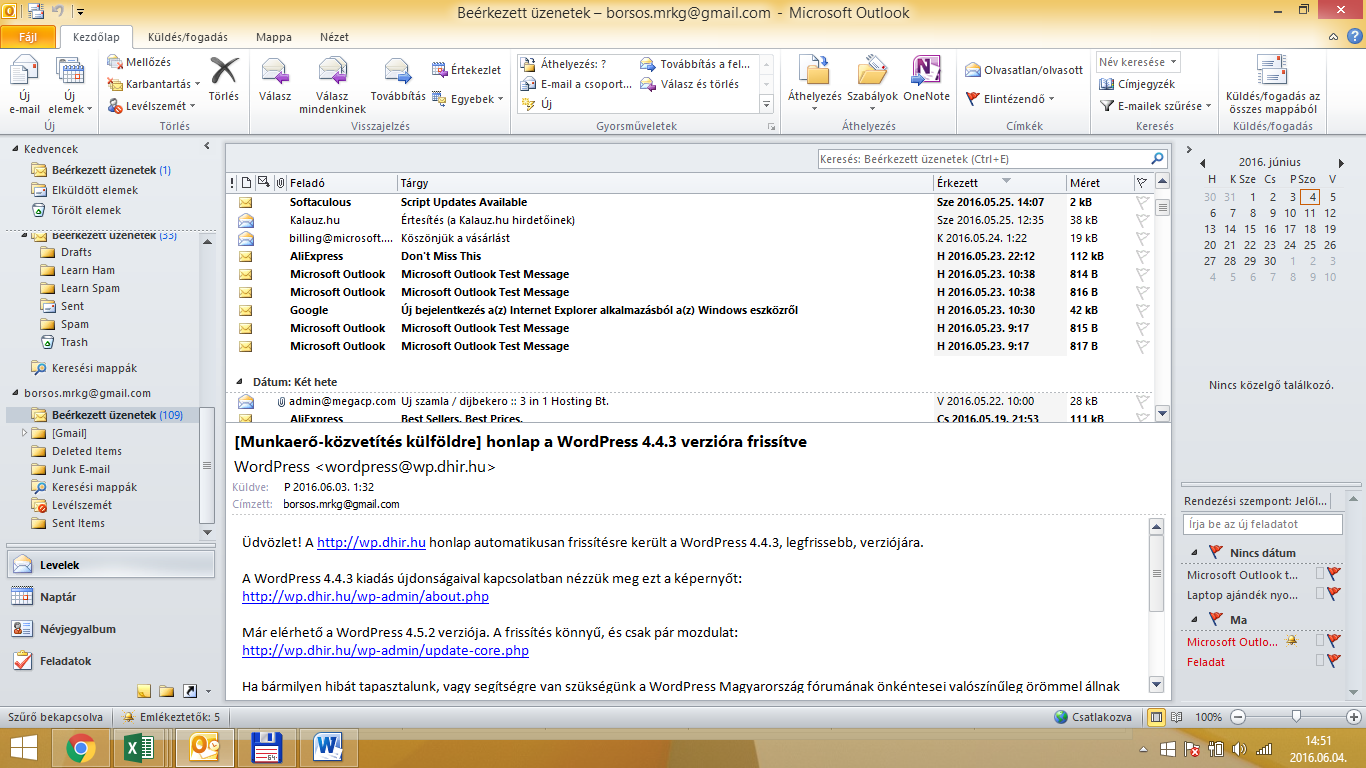
Task: Click the Törlés delete icon
Action: (x=224, y=80)
